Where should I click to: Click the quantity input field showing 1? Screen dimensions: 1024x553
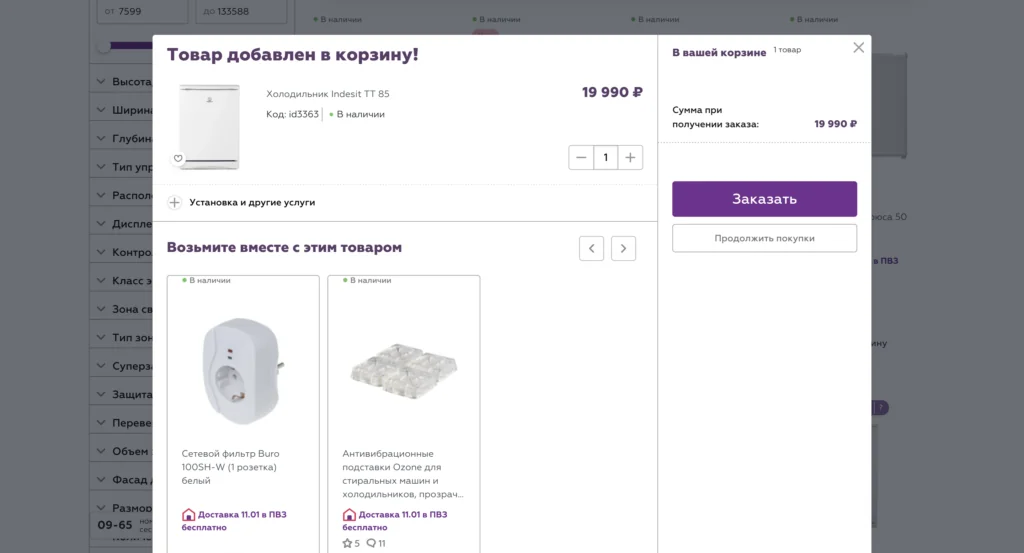(x=605, y=158)
